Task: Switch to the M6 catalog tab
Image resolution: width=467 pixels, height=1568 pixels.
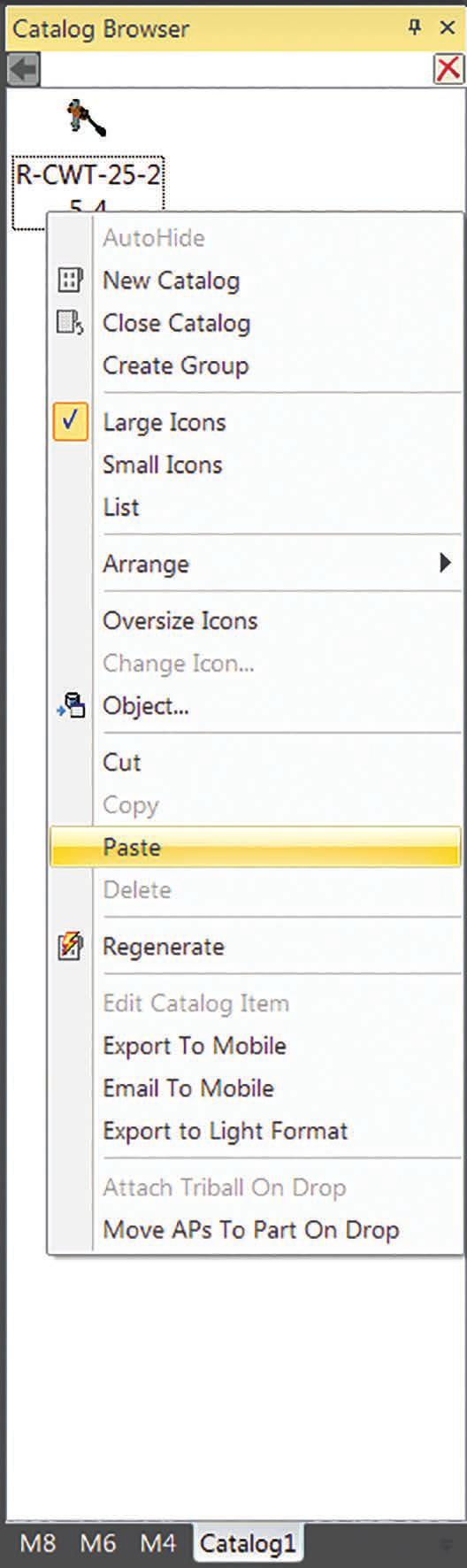Action: pyautogui.click(x=97, y=1544)
